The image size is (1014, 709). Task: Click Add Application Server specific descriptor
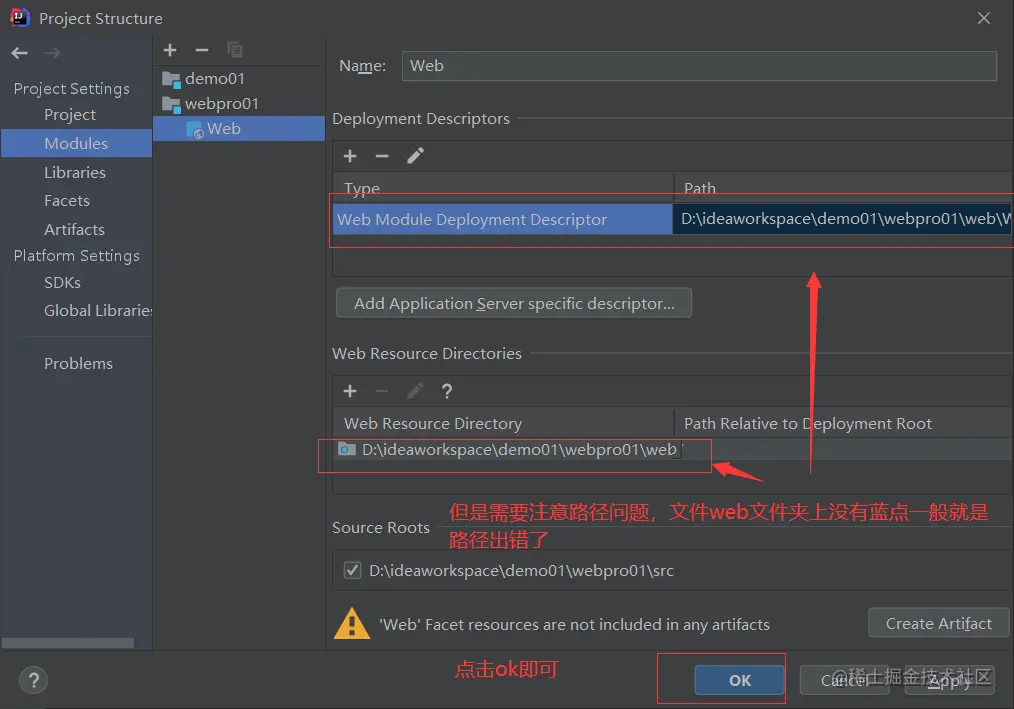[514, 303]
